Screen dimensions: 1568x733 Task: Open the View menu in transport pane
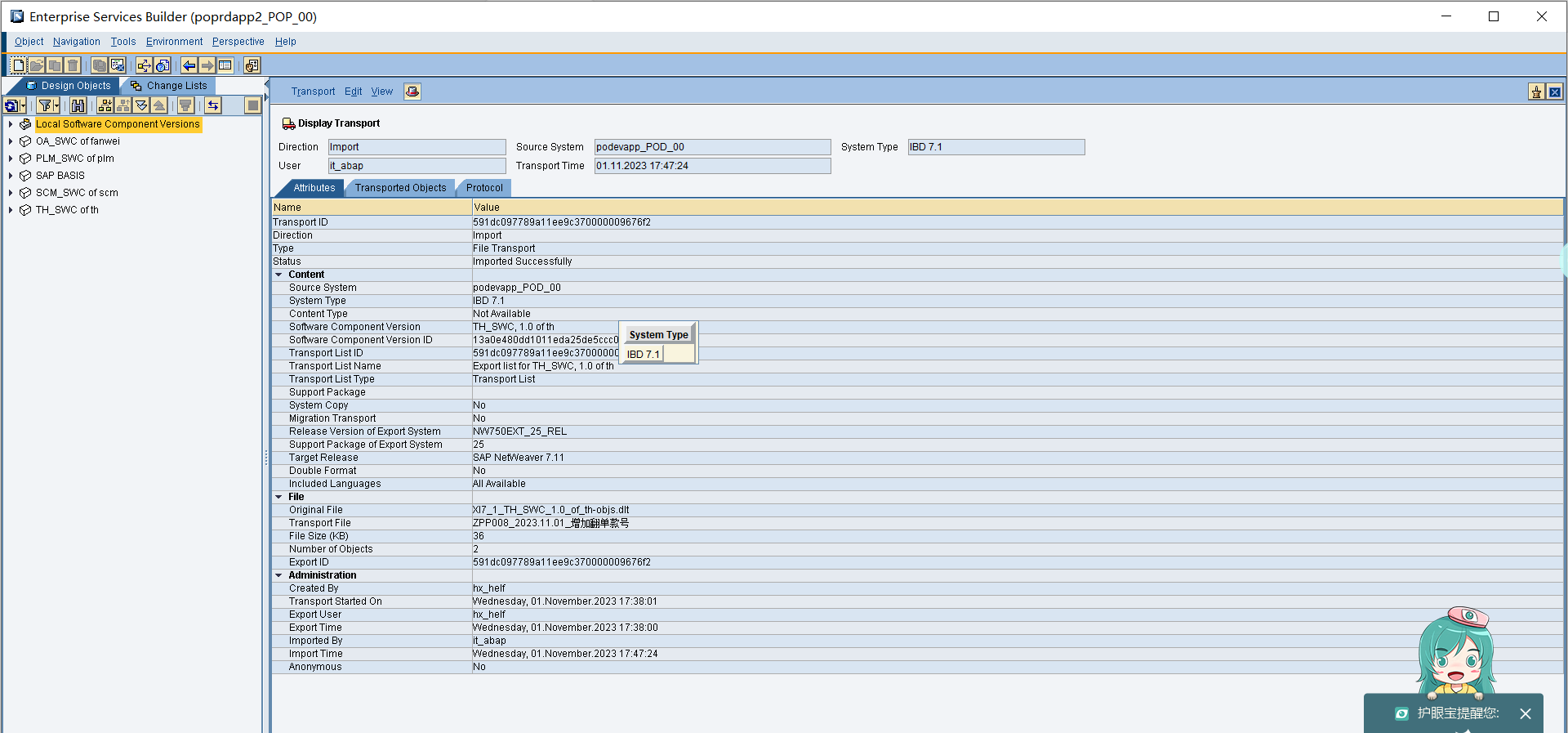tap(382, 92)
